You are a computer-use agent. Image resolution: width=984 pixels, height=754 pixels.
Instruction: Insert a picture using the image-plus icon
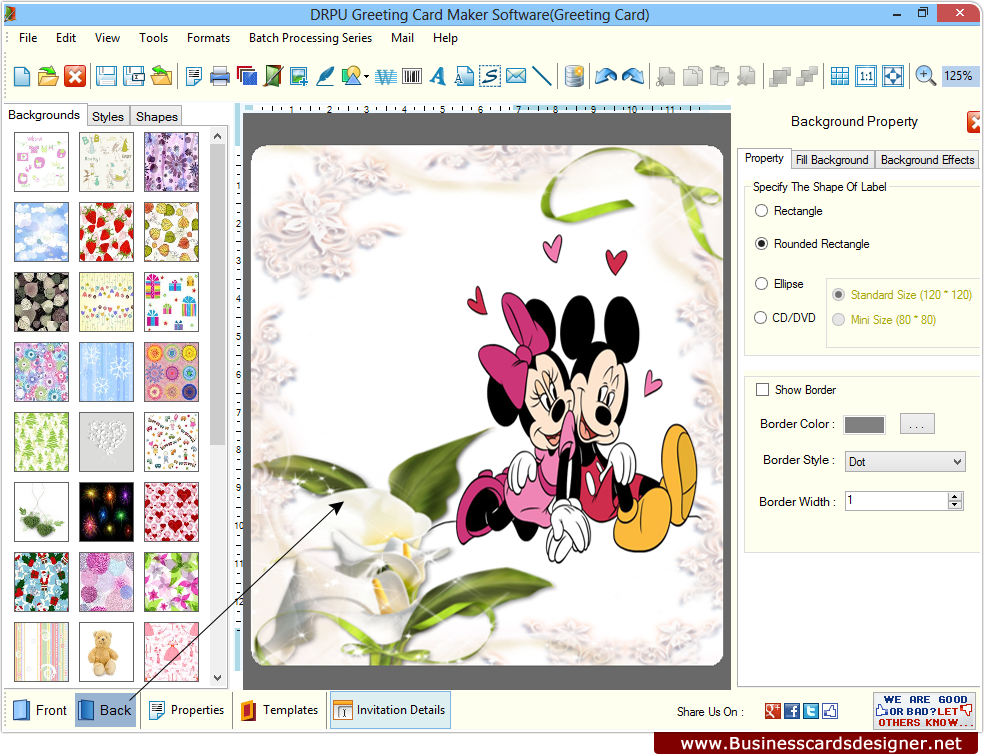(x=299, y=77)
